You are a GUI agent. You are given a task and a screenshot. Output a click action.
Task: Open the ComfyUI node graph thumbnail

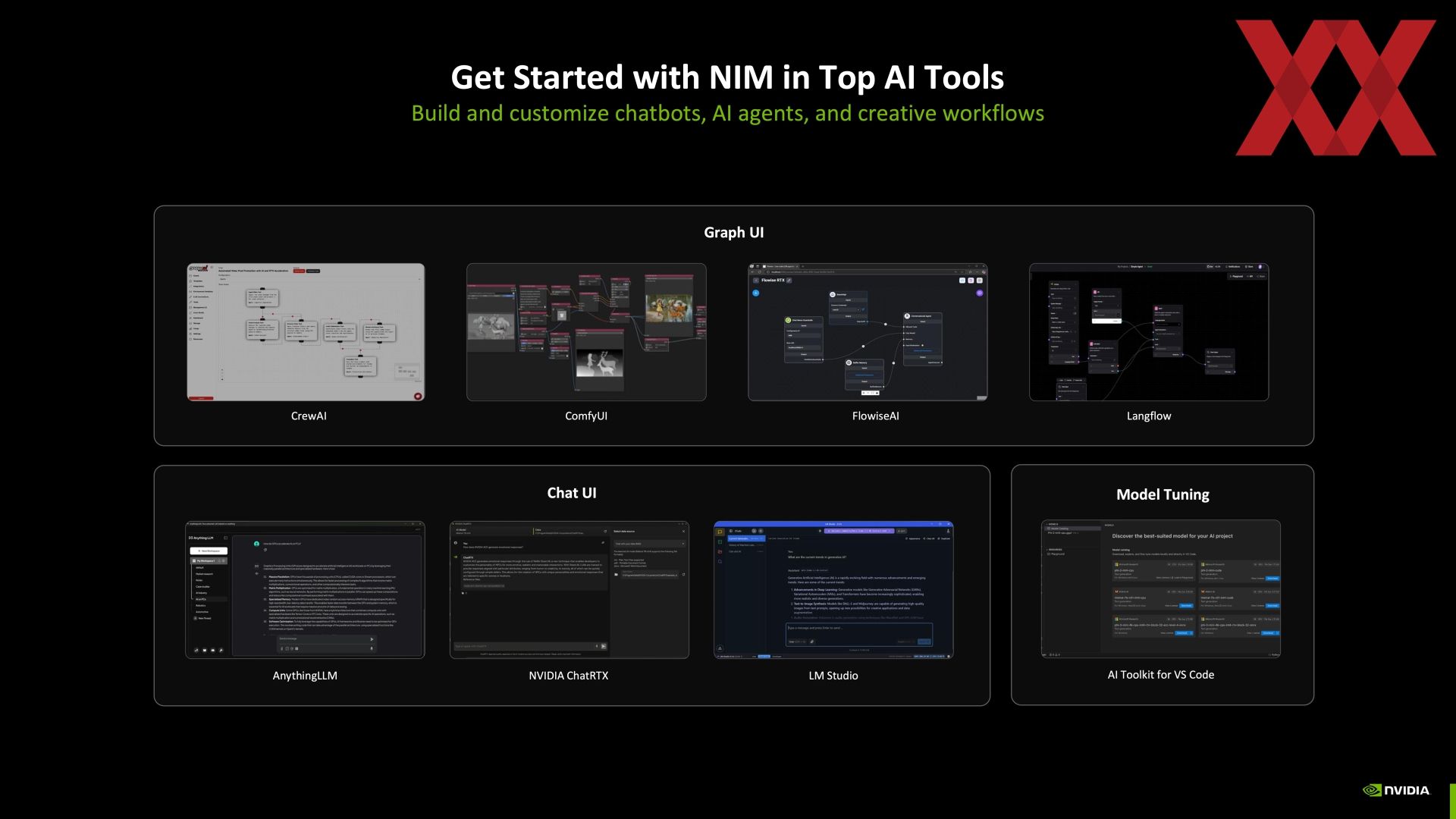tap(586, 332)
